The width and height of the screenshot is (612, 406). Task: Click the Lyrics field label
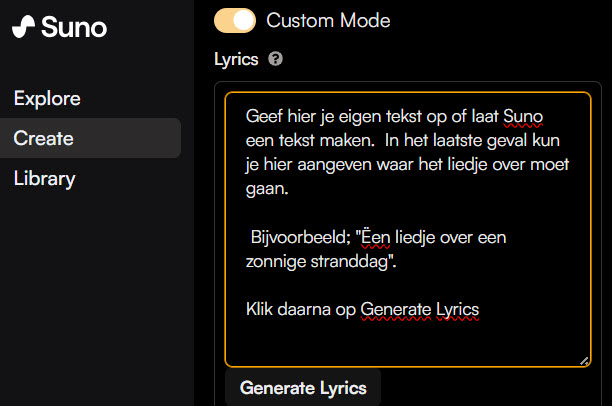click(x=236, y=59)
